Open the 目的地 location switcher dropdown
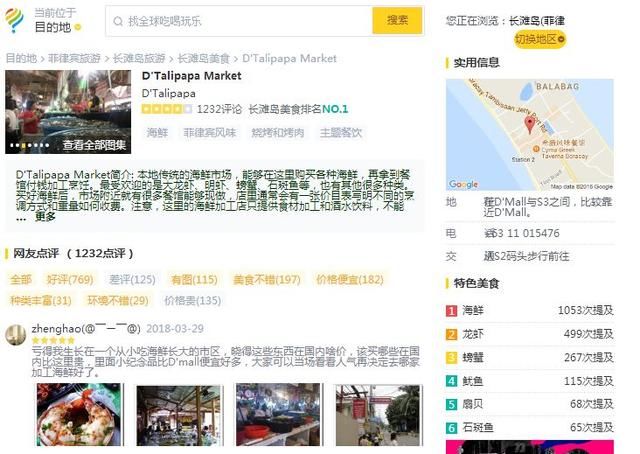This screenshot has width=640, height=454. (x=58, y=27)
